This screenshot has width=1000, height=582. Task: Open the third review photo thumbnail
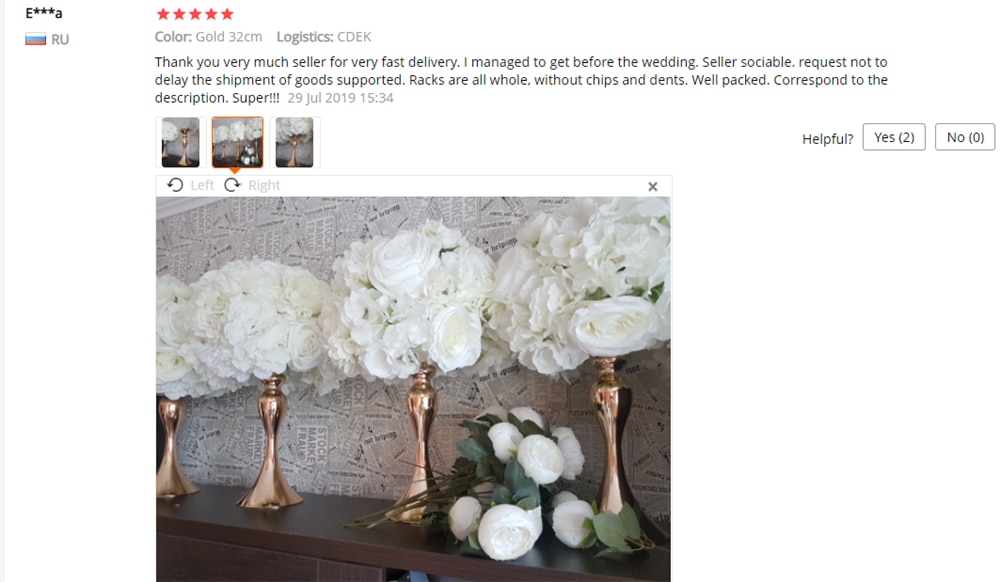(x=295, y=142)
